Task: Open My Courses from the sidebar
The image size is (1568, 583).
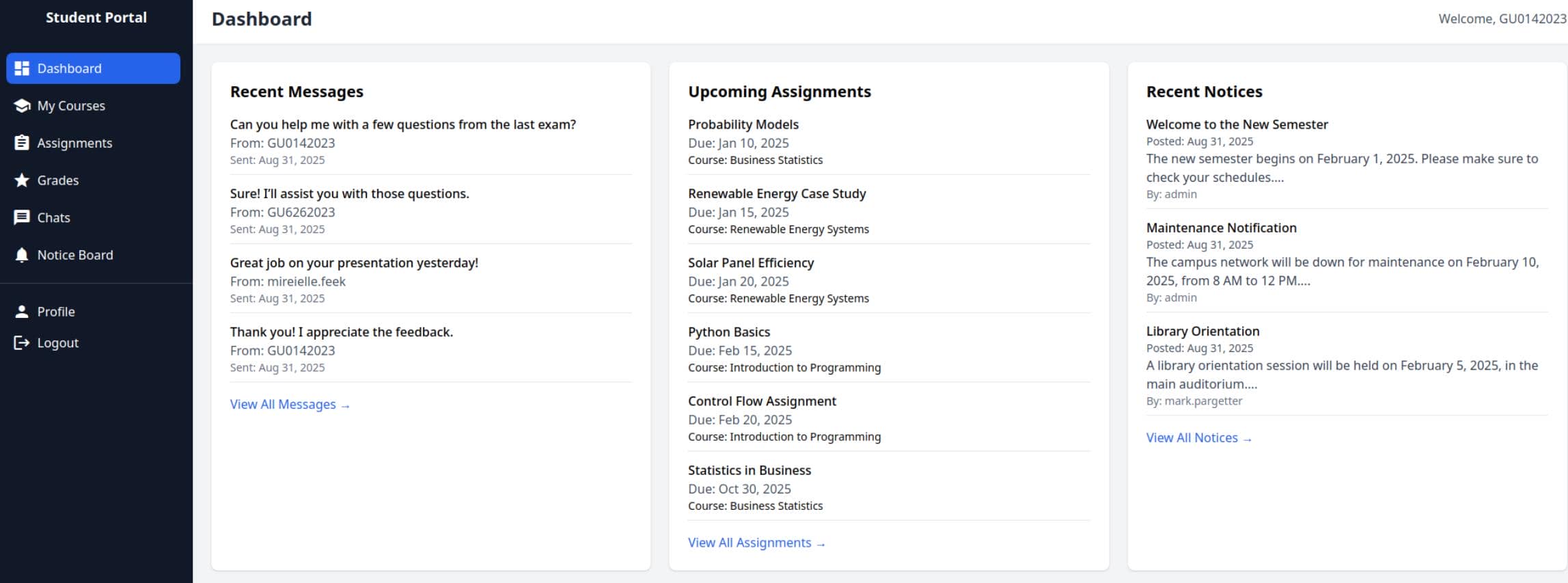Action: tap(71, 106)
